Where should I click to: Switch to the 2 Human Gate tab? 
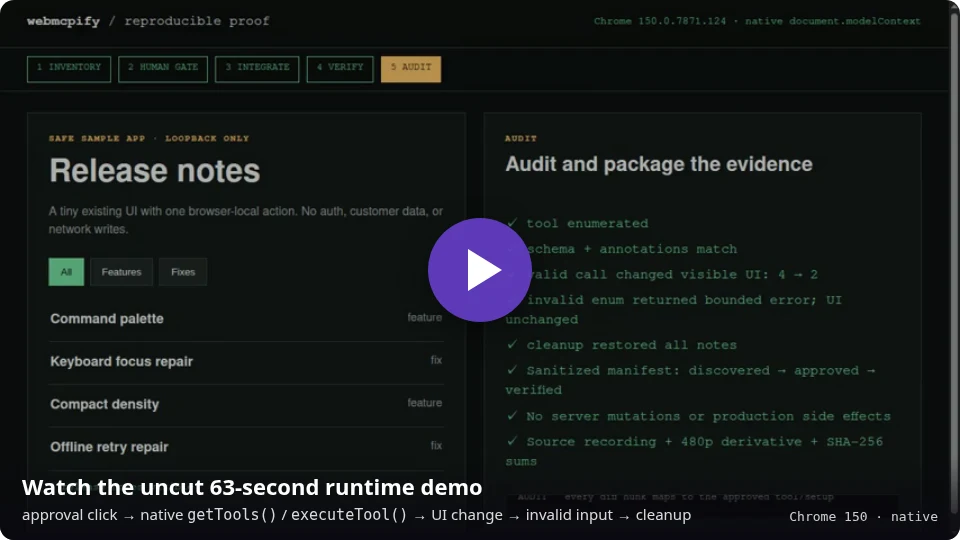[x=163, y=69]
